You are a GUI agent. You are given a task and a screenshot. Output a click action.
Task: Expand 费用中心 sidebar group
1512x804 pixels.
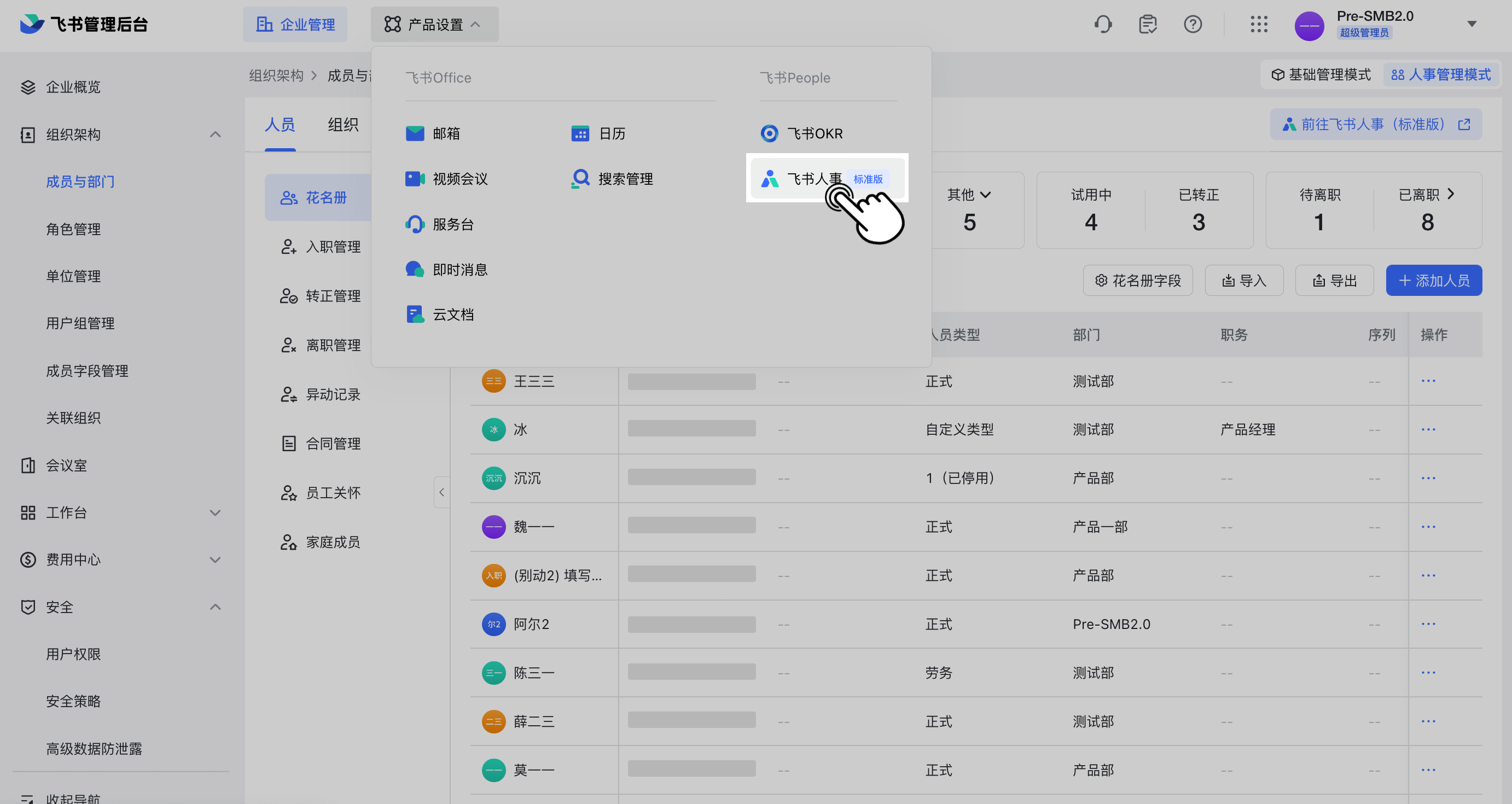click(216, 560)
